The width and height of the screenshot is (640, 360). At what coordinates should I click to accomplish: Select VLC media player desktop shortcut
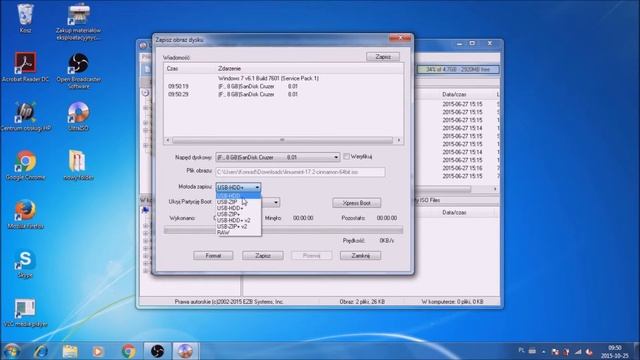click(25, 313)
